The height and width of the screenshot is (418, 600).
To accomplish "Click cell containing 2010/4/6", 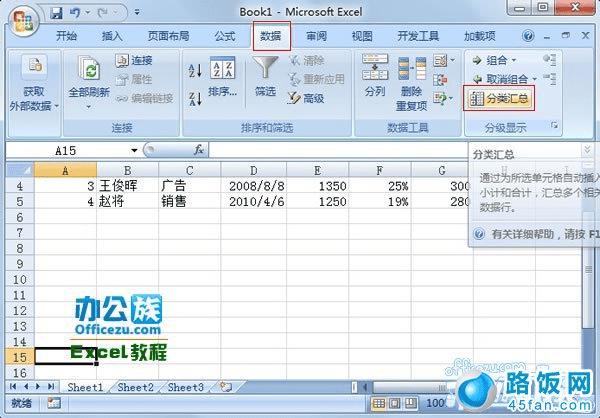I will pyautogui.click(x=253, y=201).
